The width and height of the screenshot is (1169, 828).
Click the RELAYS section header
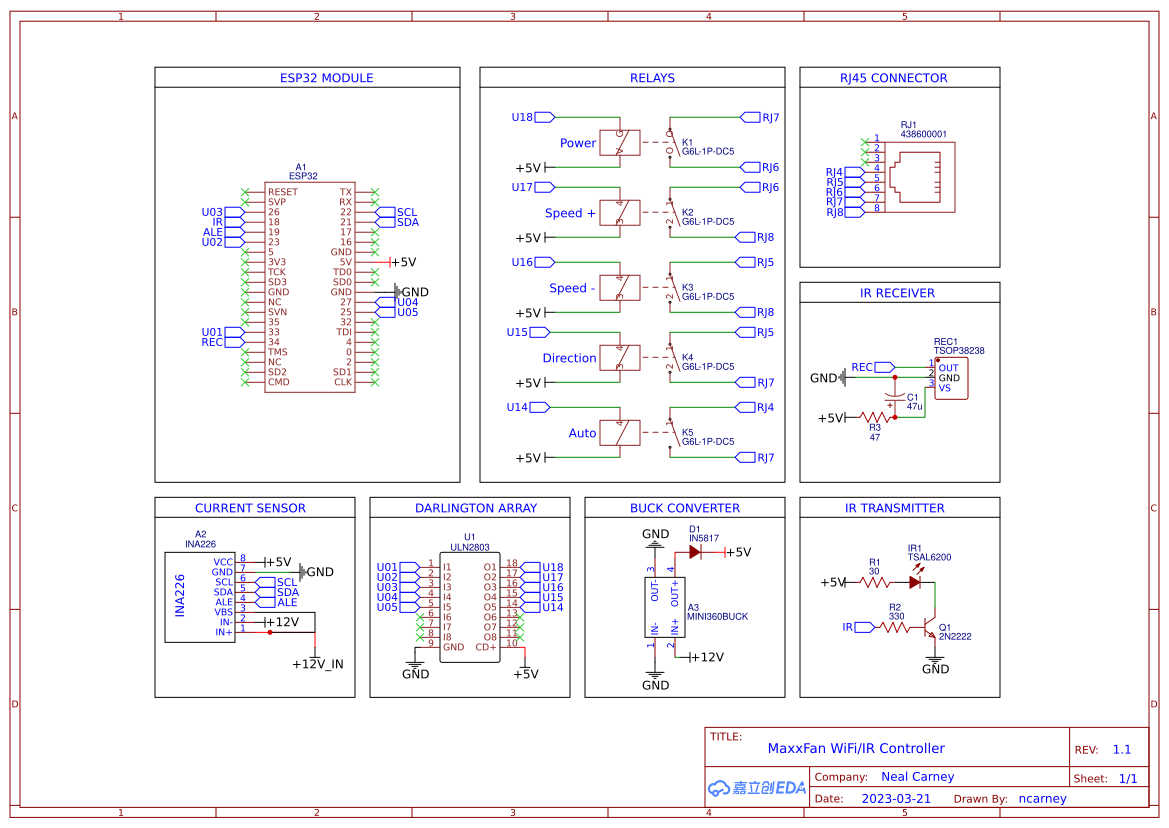click(652, 77)
